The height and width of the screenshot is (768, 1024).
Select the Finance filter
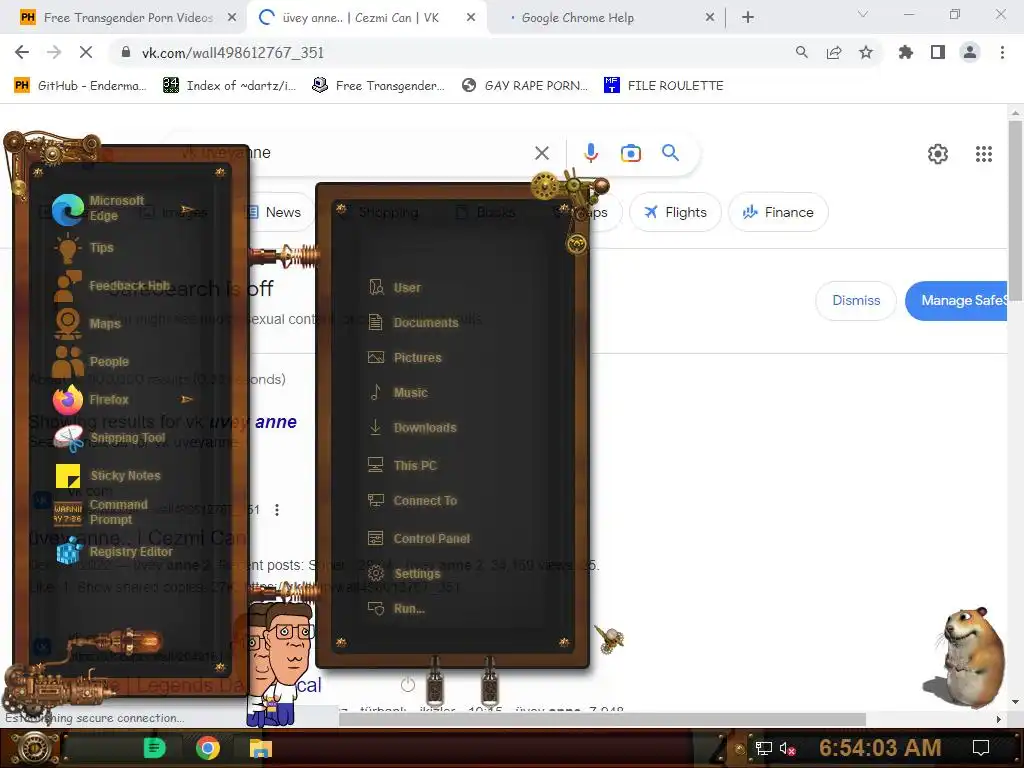pyautogui.click(x=778, y=212)
